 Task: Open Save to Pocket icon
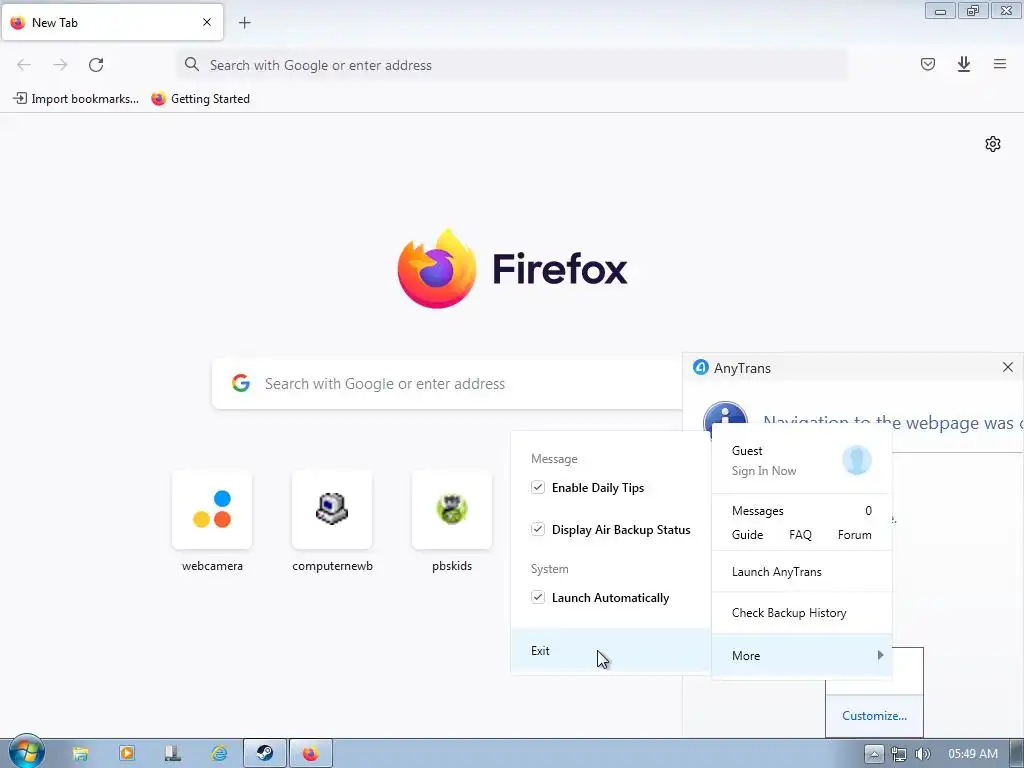[928, 64]
